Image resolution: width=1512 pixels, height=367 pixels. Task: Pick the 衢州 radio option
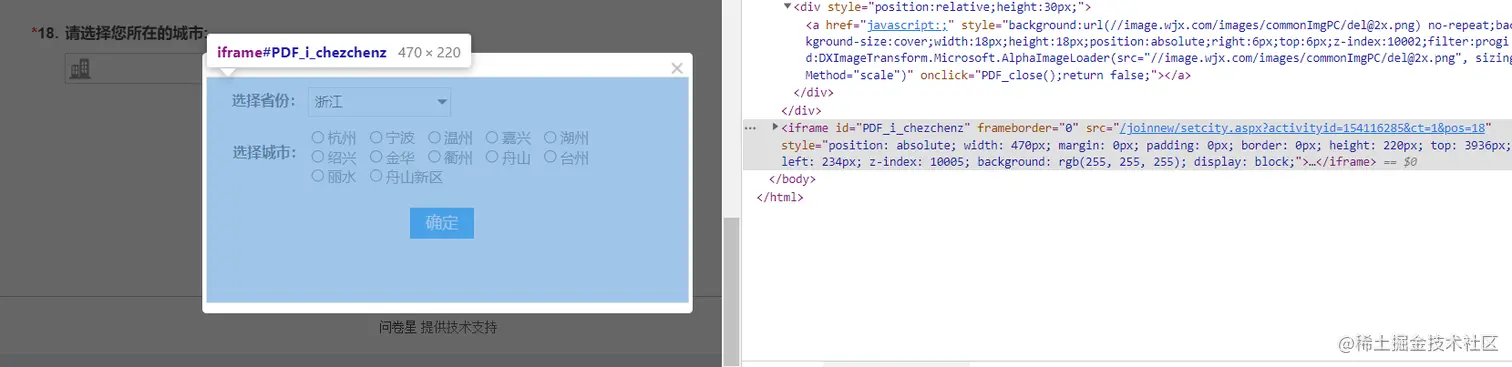pyautogui.click(x=435, y=157)
